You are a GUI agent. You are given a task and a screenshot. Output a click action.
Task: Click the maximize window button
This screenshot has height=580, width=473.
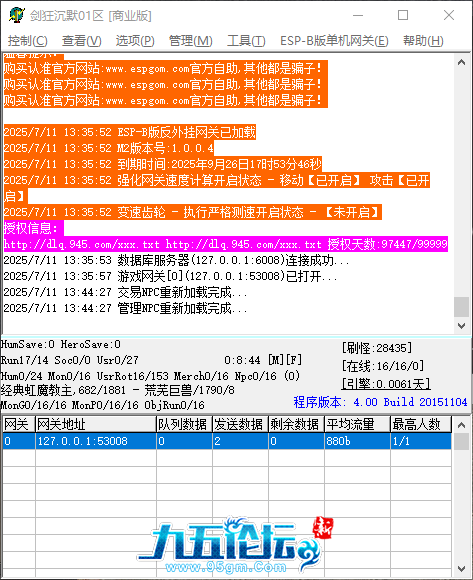403,15
